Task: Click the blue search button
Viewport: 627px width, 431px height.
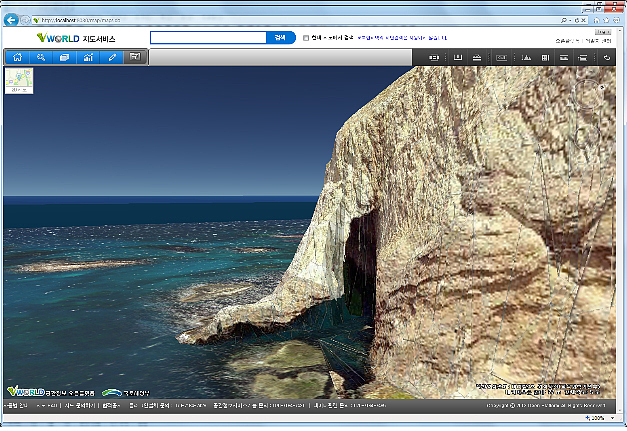Action: tap(281, 38)
